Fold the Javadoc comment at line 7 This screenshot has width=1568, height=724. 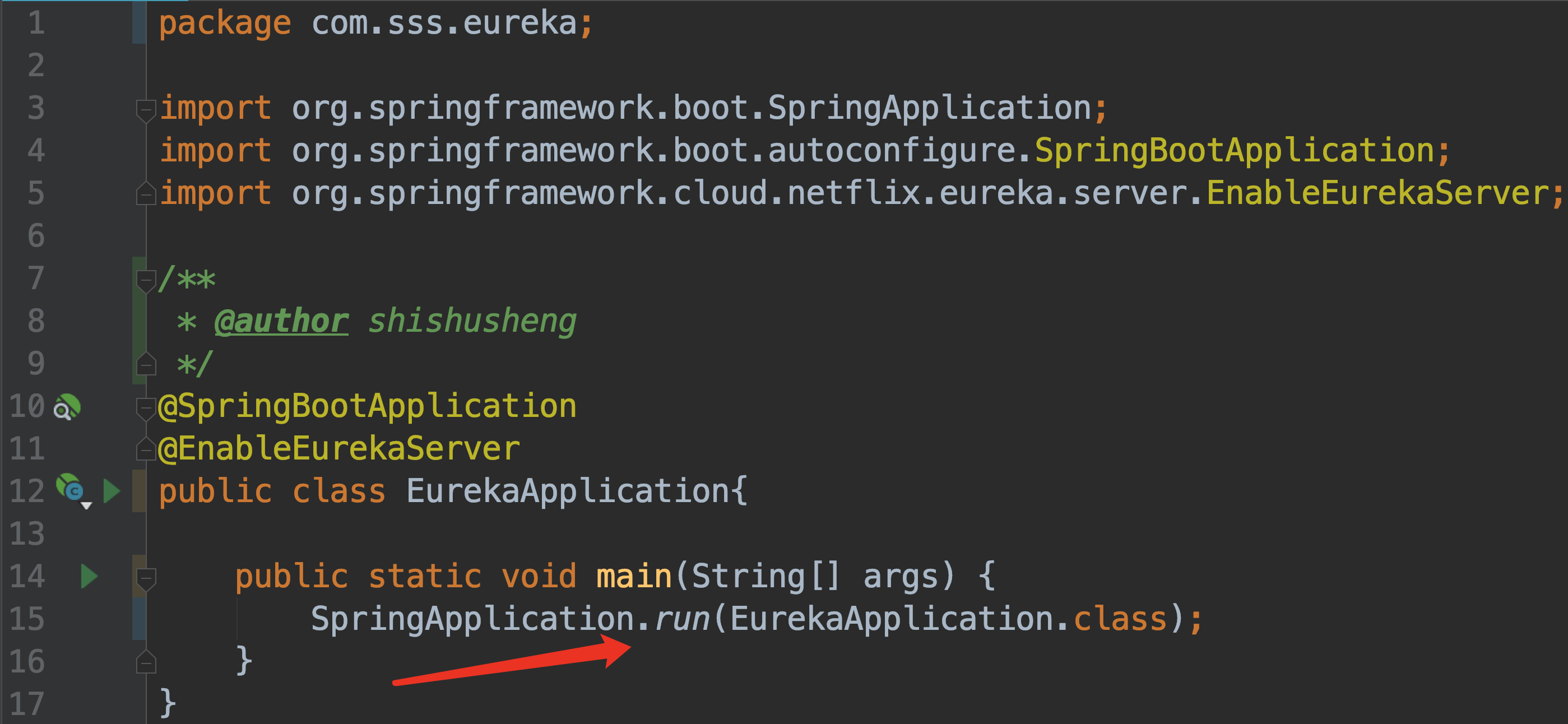tap(146, 280)
